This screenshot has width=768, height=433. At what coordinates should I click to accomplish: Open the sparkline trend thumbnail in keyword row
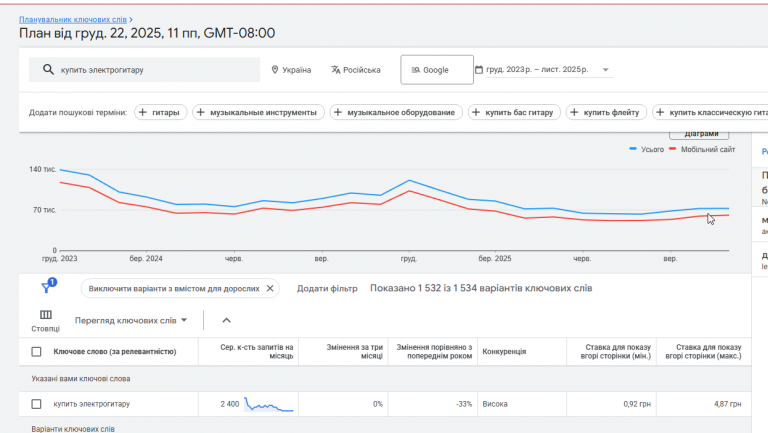coord(269,404)
